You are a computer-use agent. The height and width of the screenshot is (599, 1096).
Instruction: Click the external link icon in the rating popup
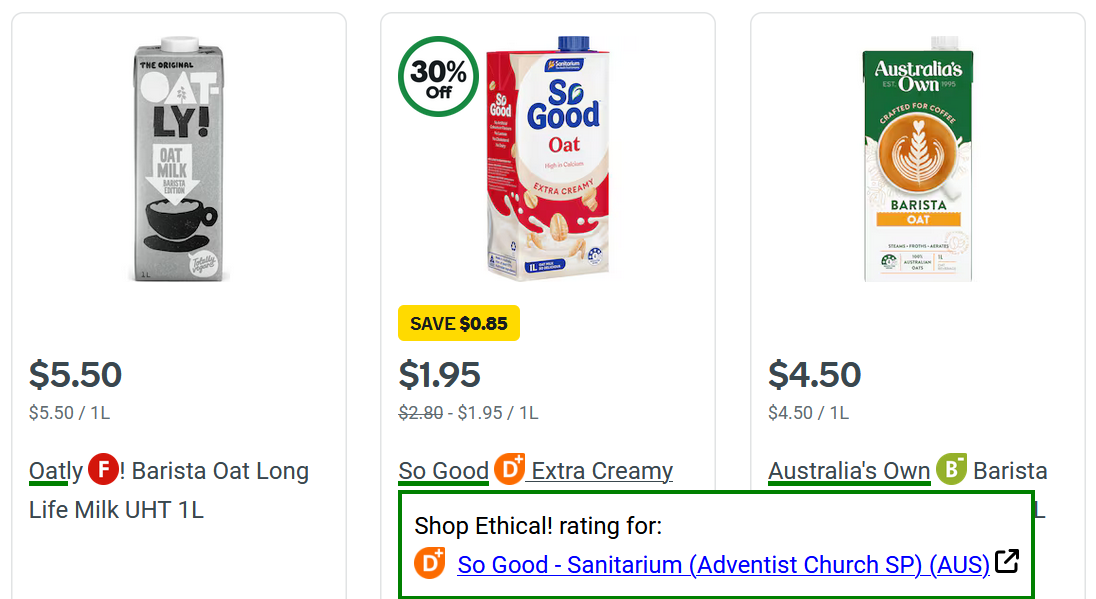pyautogui.click(x=1007, y=562)
